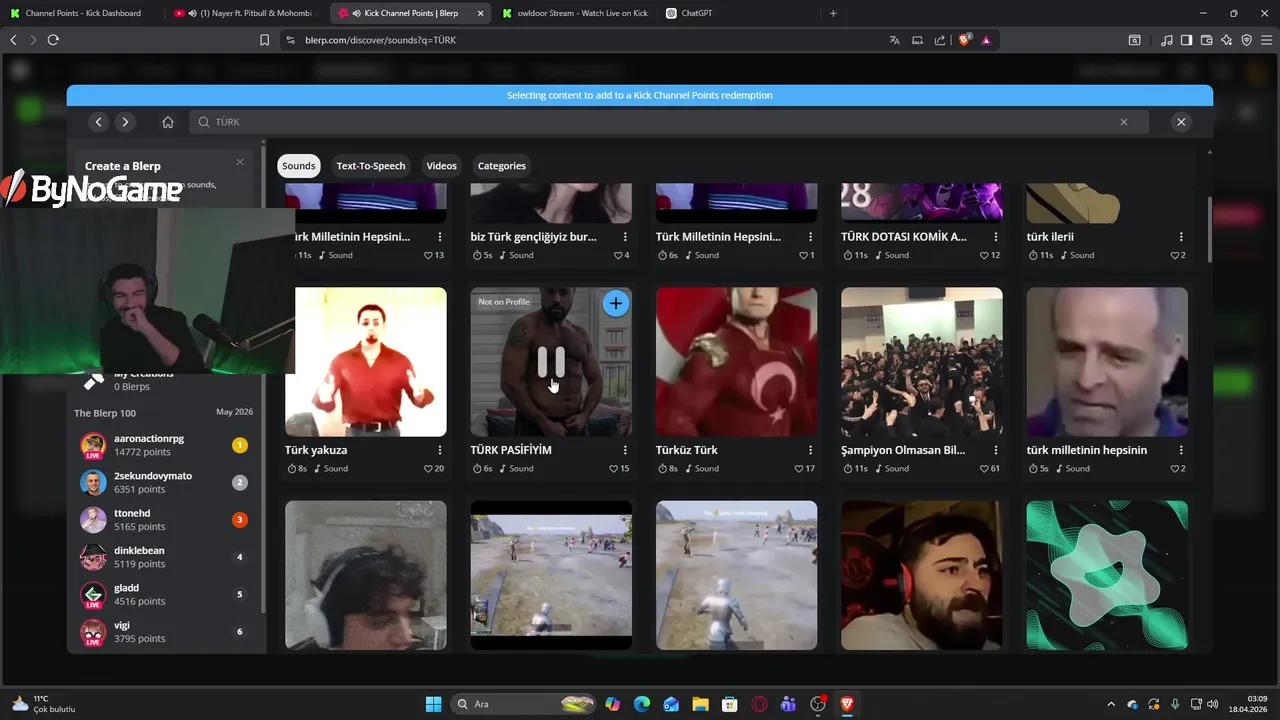Switch to the Videos tab

click(x=441, y=166)
